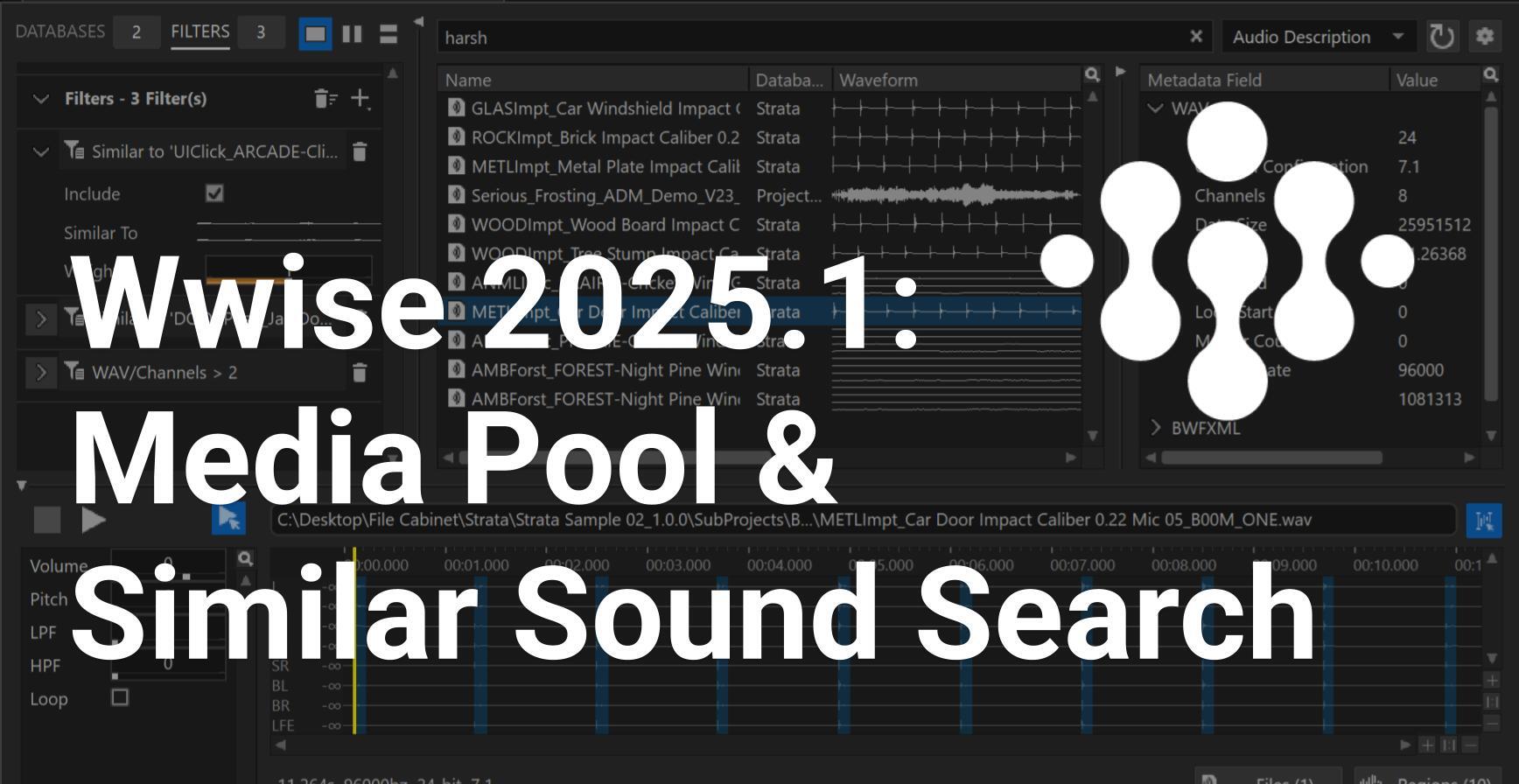
Task: Click the Metadata Field column header
Action: [x=1264, y=80]
